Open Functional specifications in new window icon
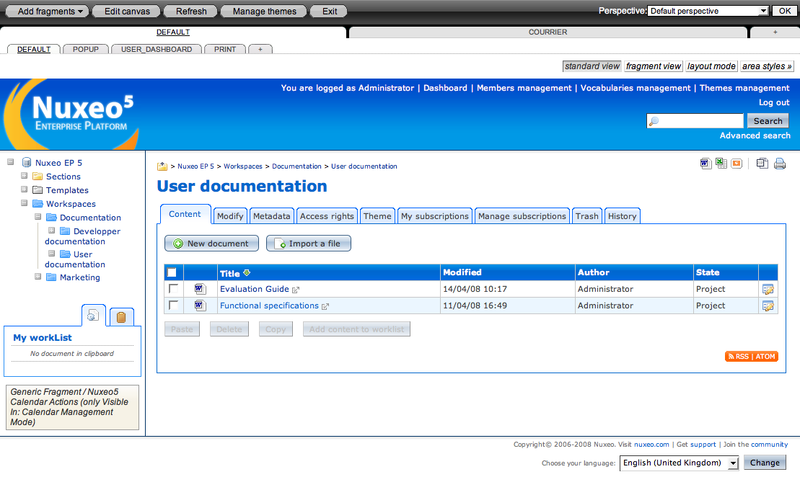800x477 pixels. click(325, 306)
